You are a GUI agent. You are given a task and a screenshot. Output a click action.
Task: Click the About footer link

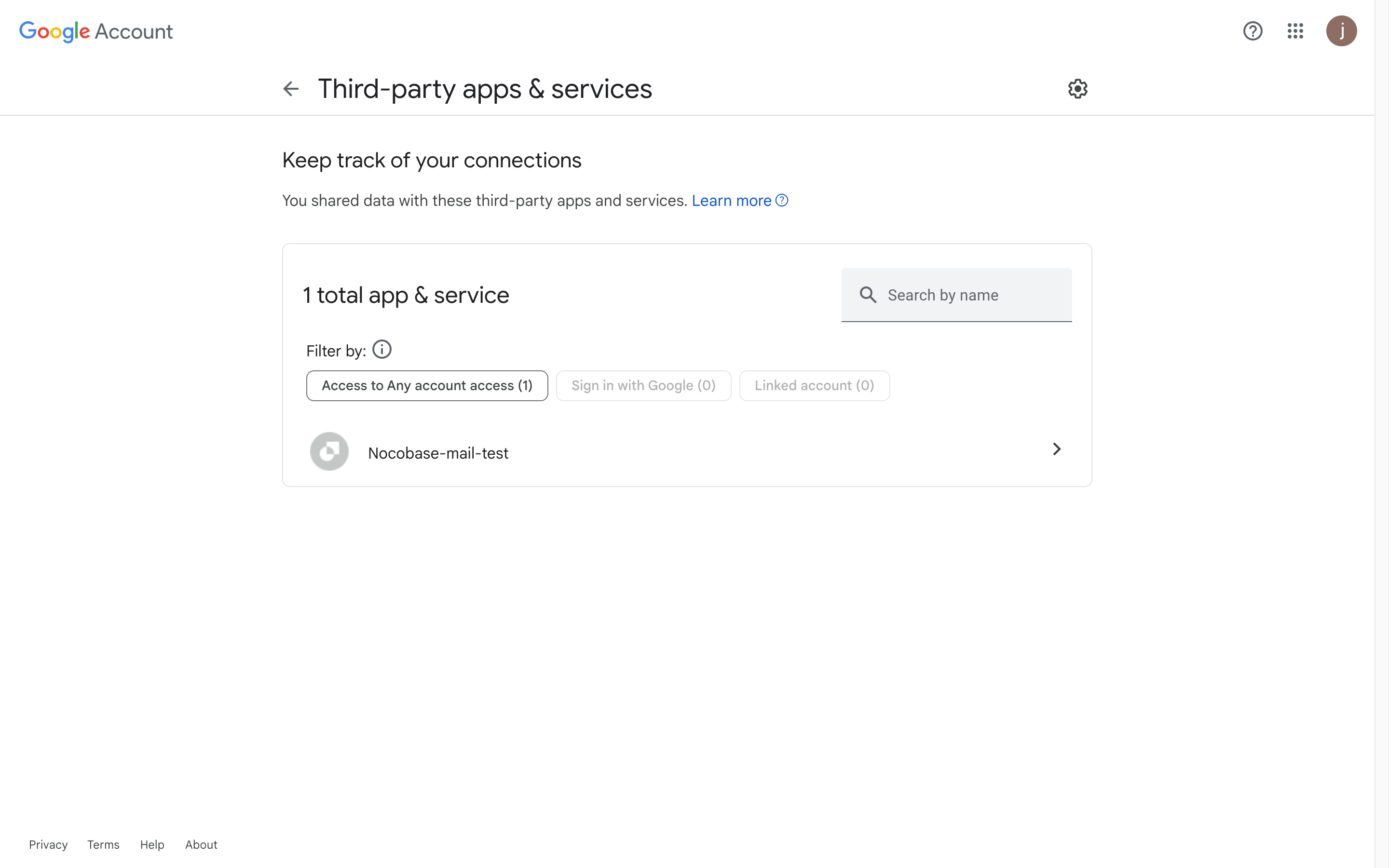pos(201,844)
